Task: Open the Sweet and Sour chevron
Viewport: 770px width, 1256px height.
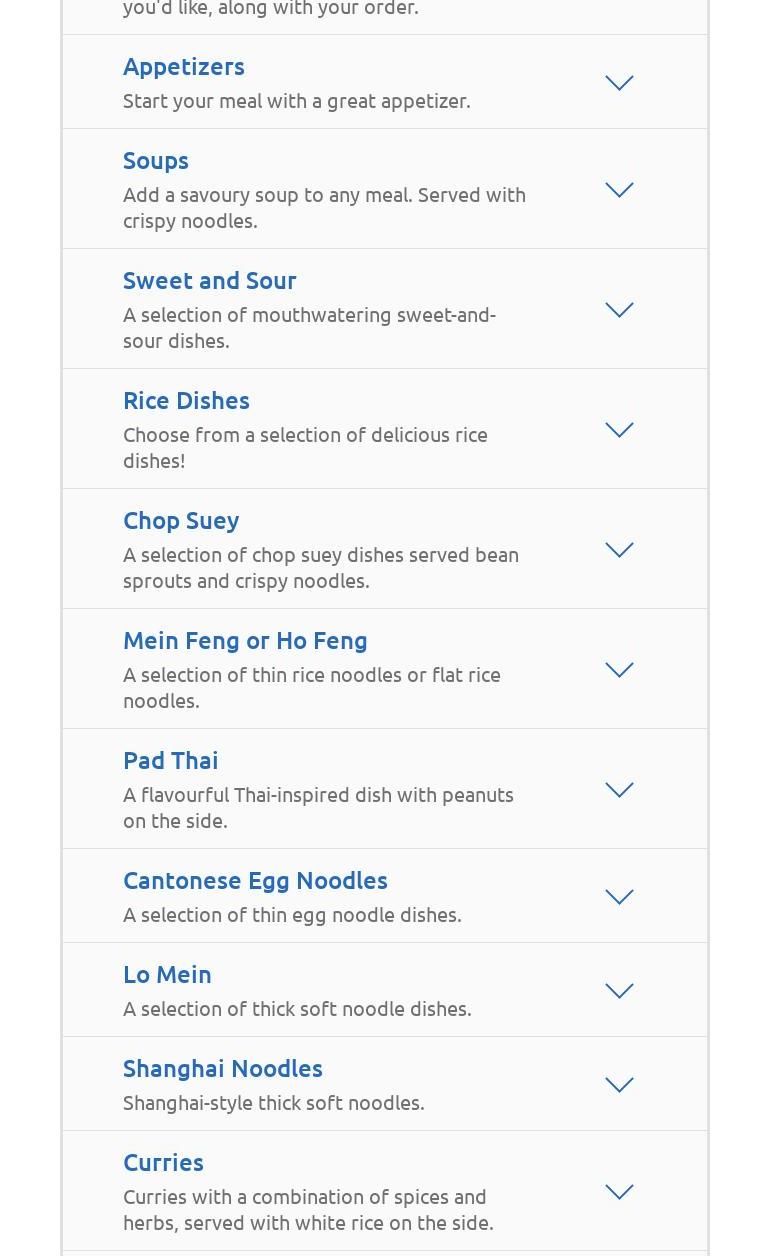Action: coord(619,310)
